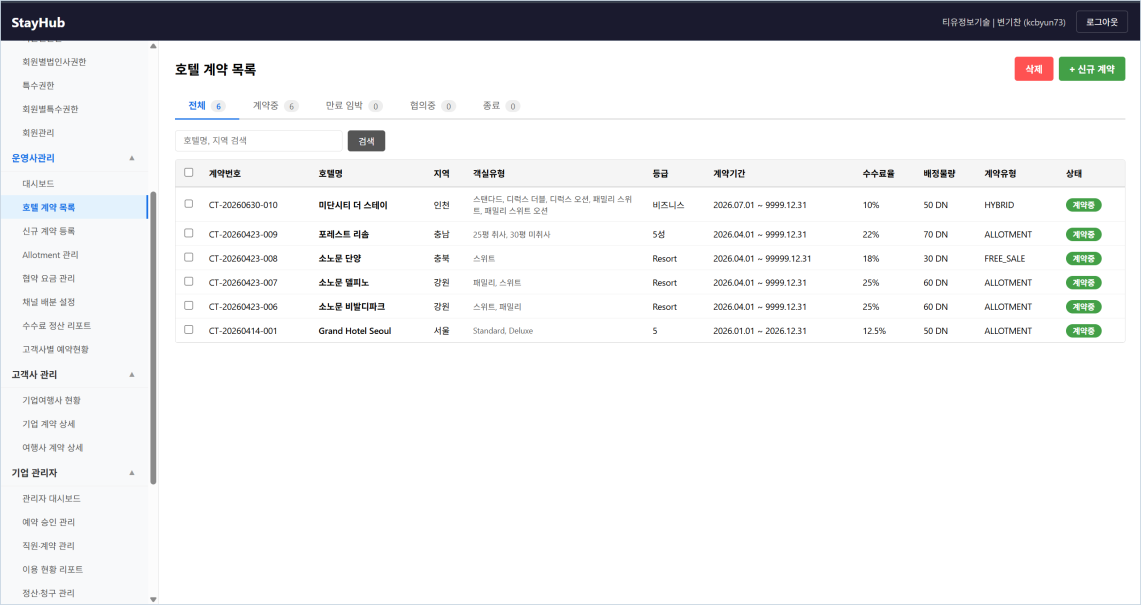
Task: Click the 계약중 status badge for HYBRID row
Action: click(1084, 205)
